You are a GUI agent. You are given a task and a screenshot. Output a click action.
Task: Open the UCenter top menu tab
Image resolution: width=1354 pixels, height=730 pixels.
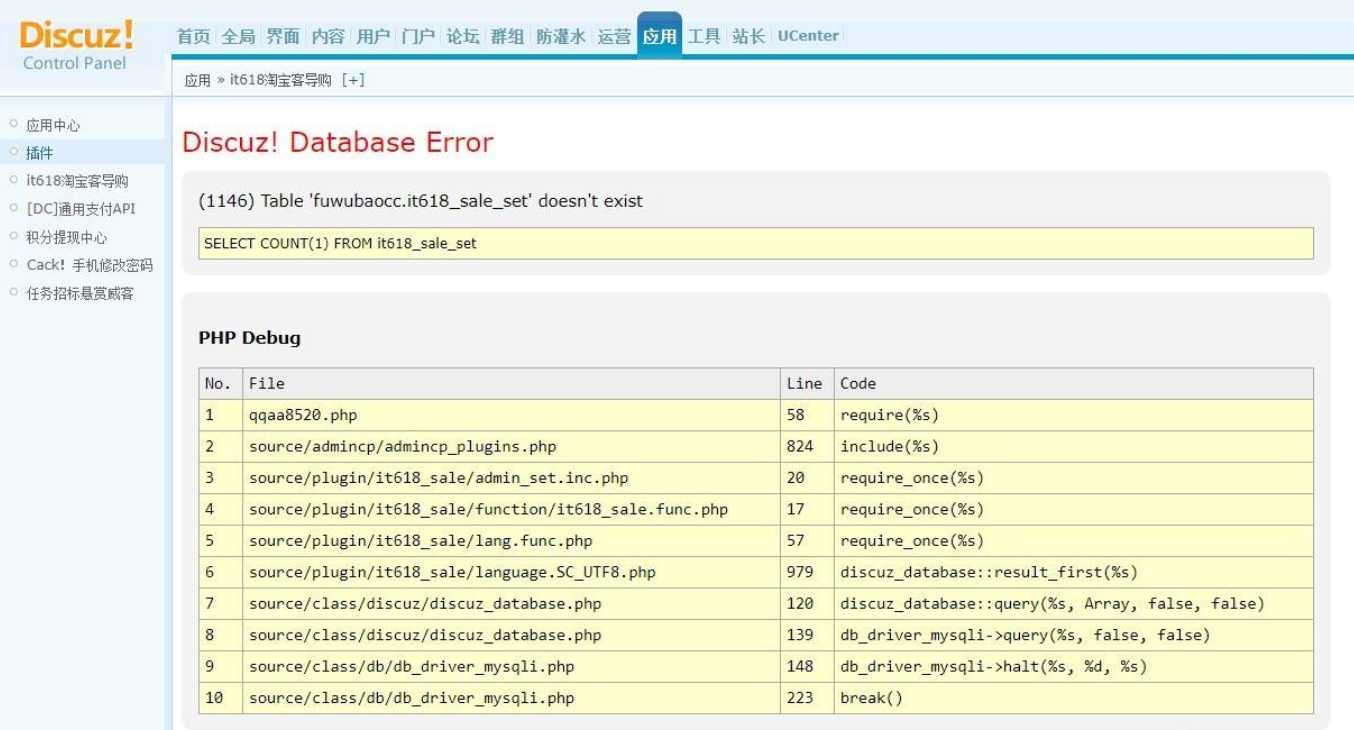pos(808,36)
